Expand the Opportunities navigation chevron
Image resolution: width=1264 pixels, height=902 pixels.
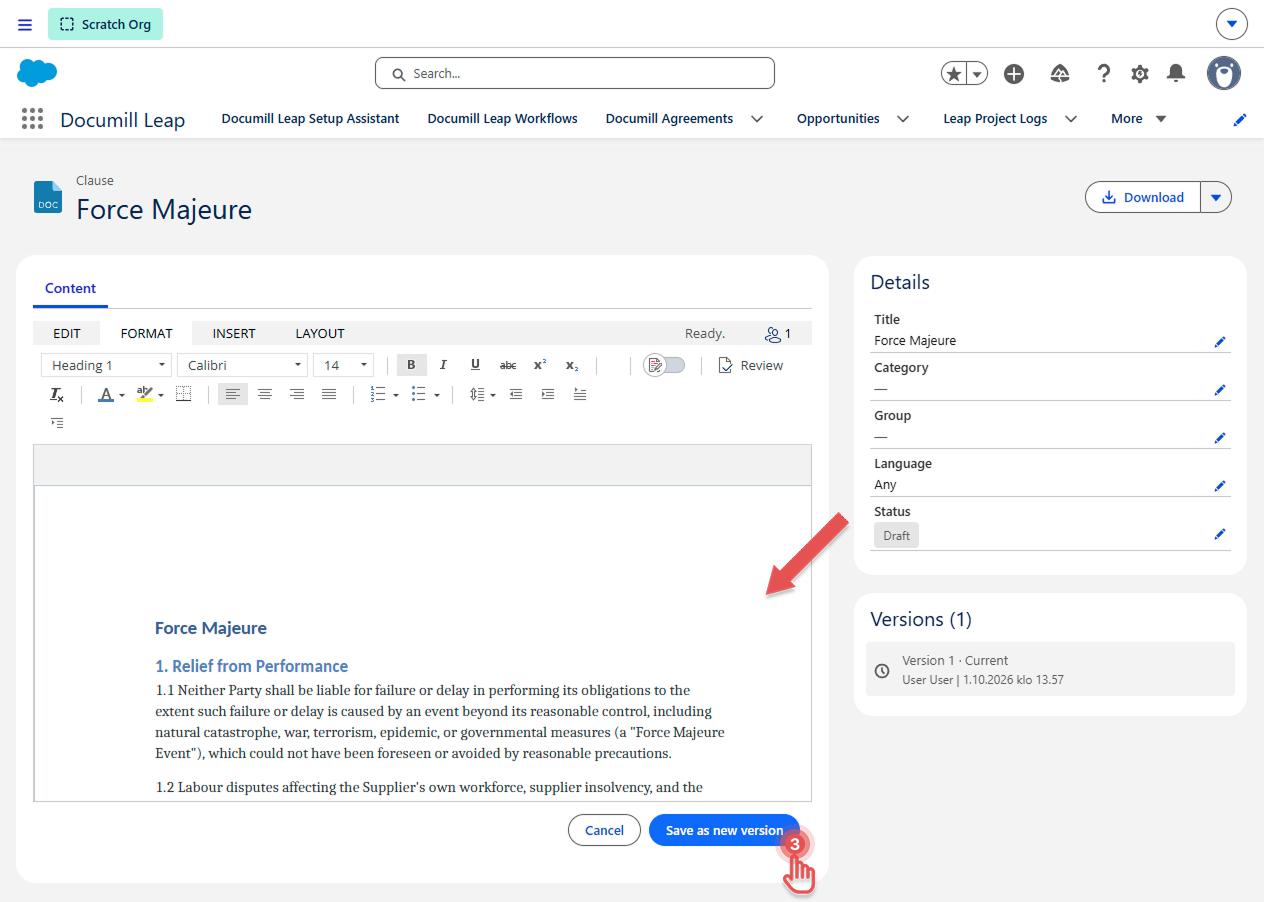(903, 119)
